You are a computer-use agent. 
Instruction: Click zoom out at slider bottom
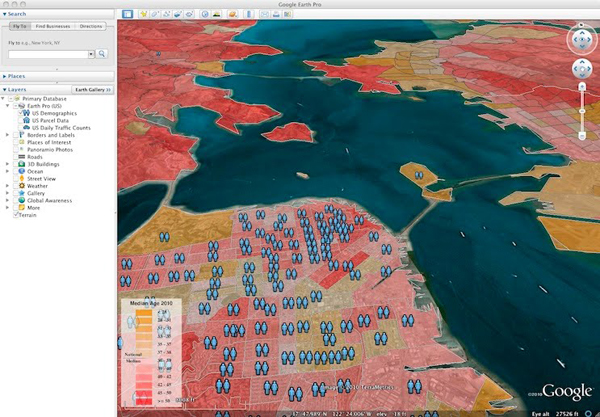[582, 136]
